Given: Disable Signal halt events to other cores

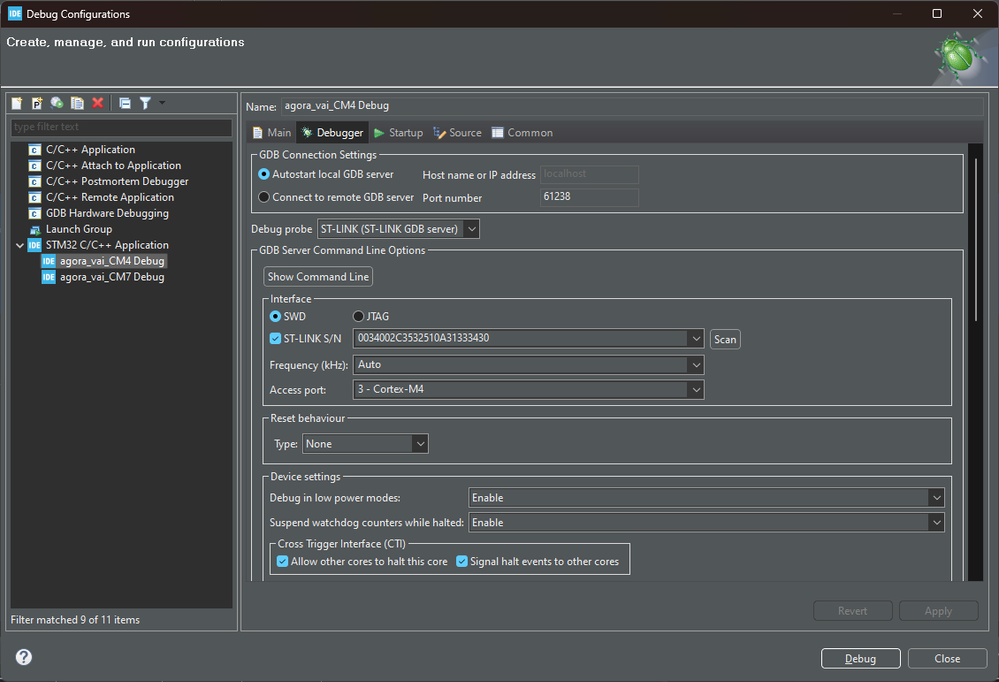Looking at the screenshot, I should [461, 562].
